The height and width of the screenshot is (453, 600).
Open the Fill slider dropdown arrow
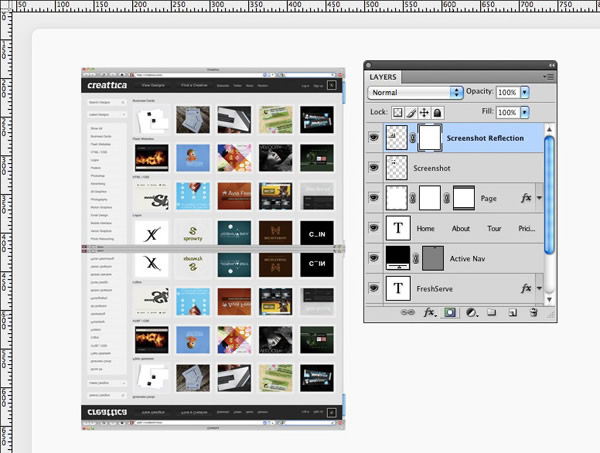pyautogui.click(x=525, y=112)
